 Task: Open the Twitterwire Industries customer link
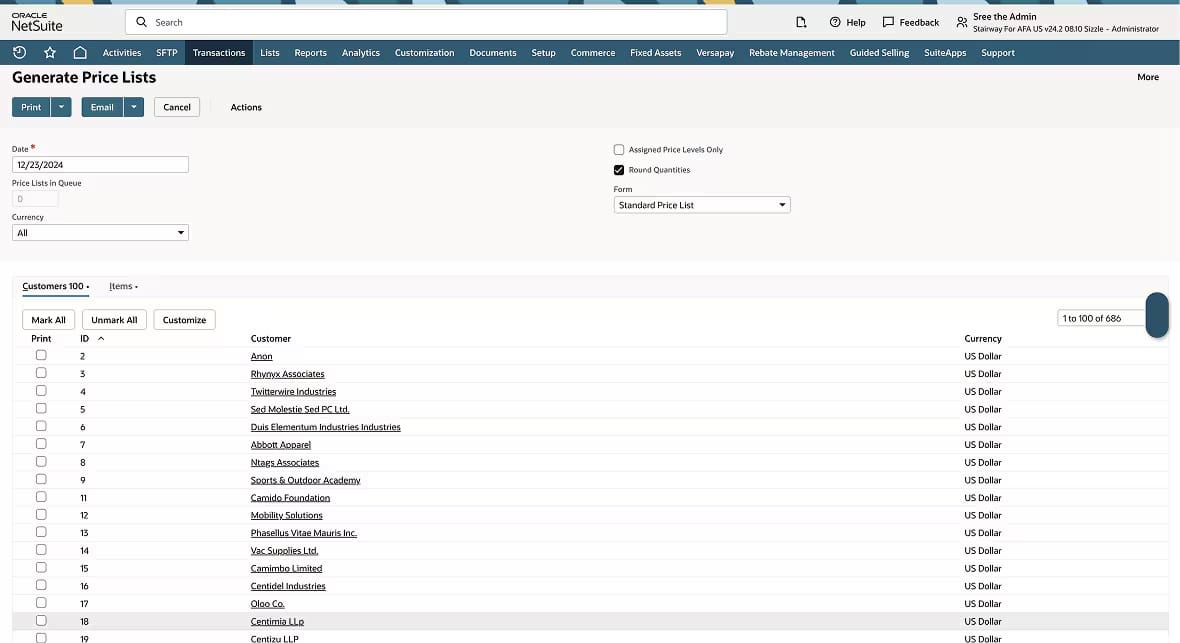pos(293,392)
